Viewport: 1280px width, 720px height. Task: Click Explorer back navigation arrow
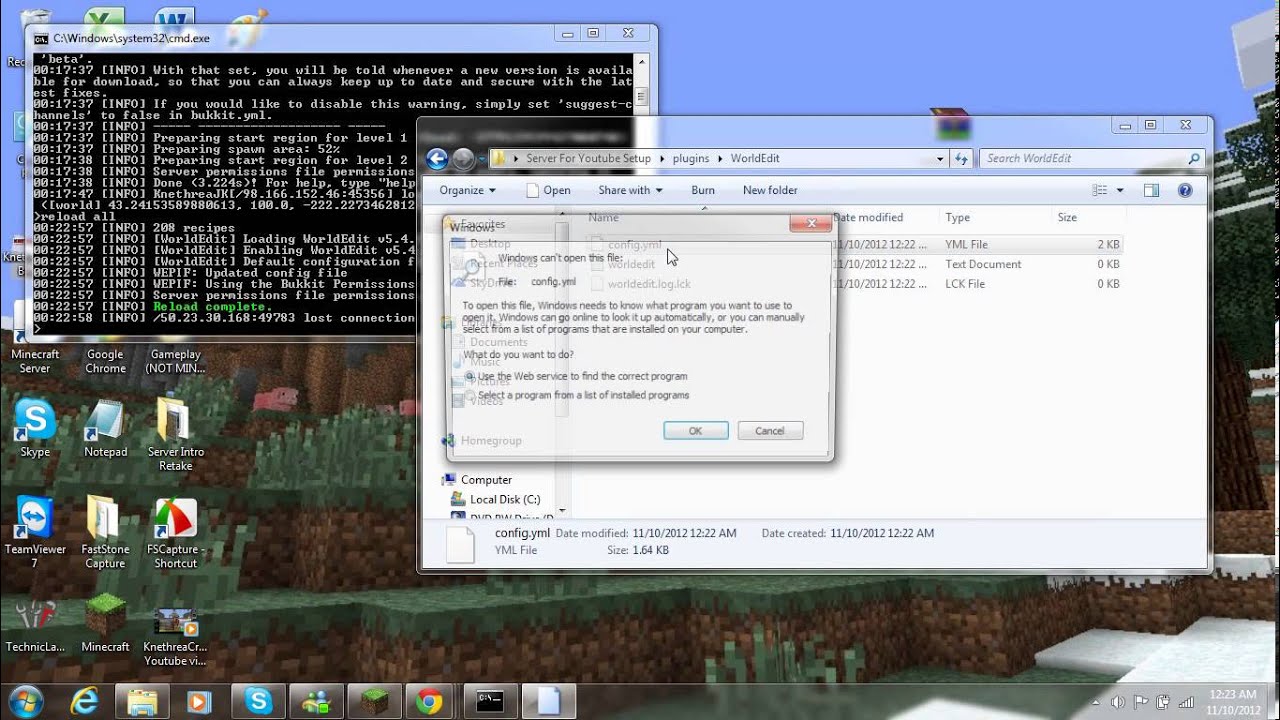point(437,159)
